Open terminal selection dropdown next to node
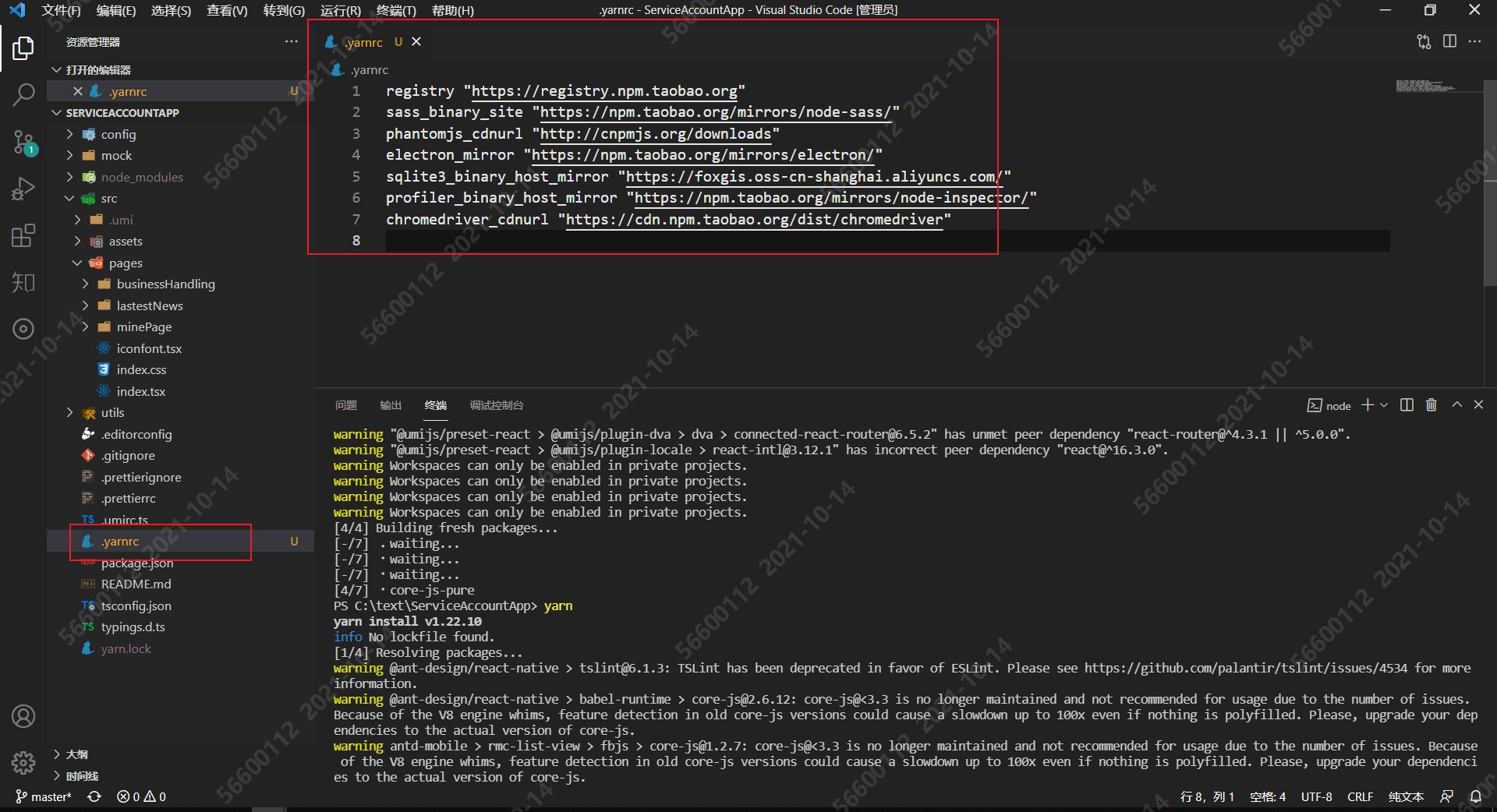Viewport: 1497px width, 812px height. (x=1385, y=405)
